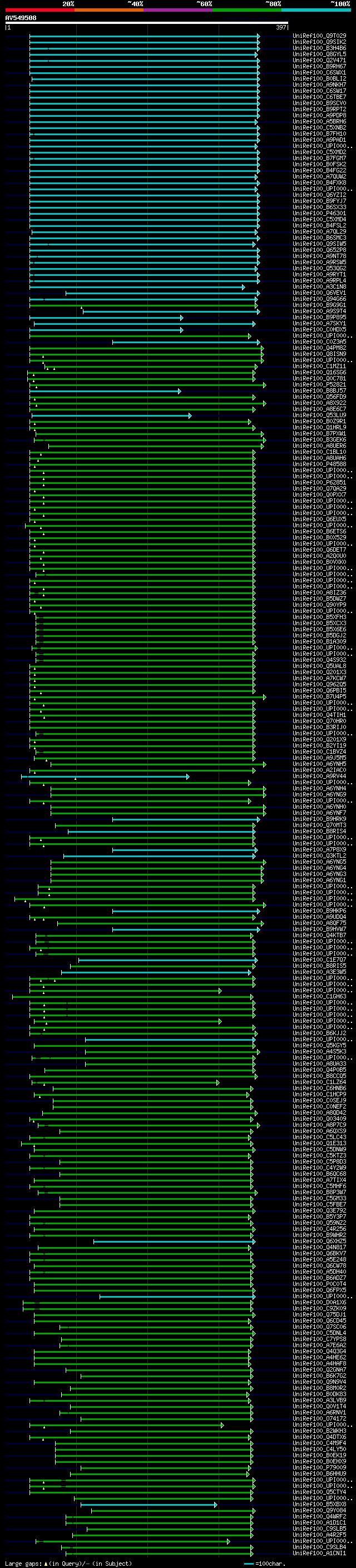Select the UniRef100_B6ETS6 entry
The image size is (356, 1568).
tap(319, 532)
